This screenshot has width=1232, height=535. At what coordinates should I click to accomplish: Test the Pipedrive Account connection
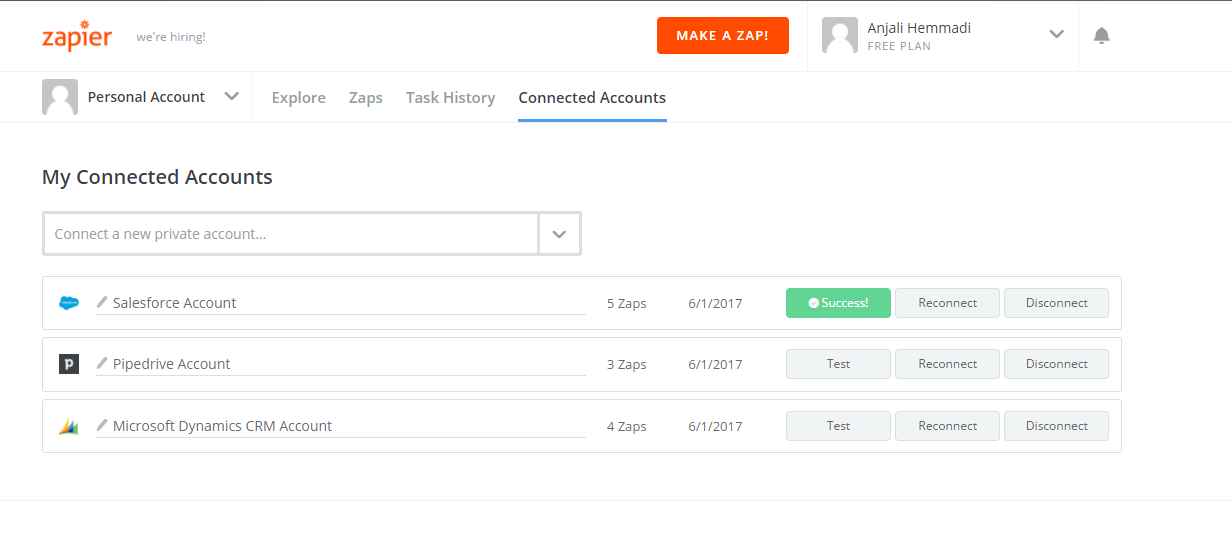point(838,364)
